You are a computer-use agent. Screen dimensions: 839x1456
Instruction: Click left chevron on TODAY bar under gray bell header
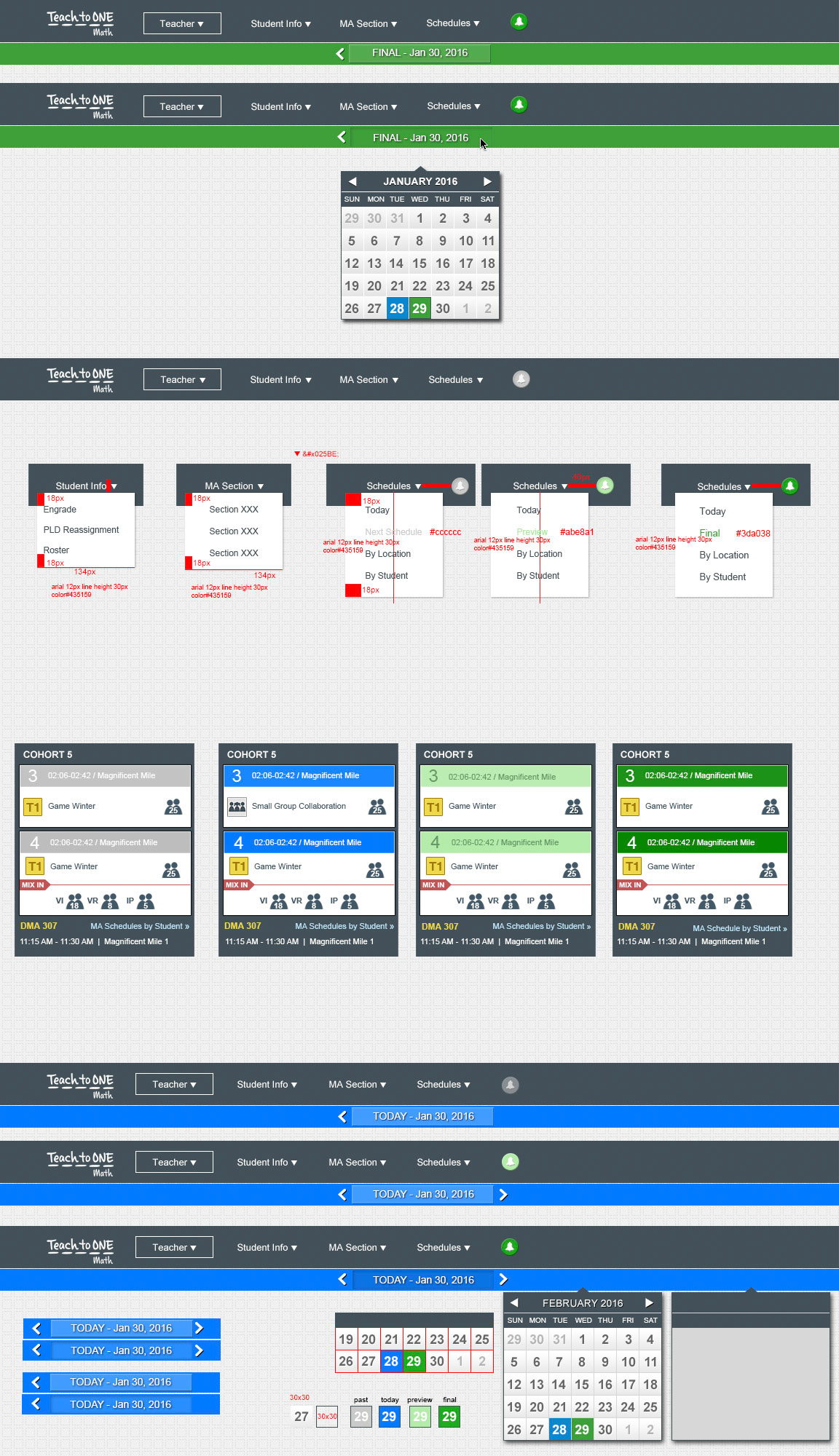click(x=342, y=1116)
